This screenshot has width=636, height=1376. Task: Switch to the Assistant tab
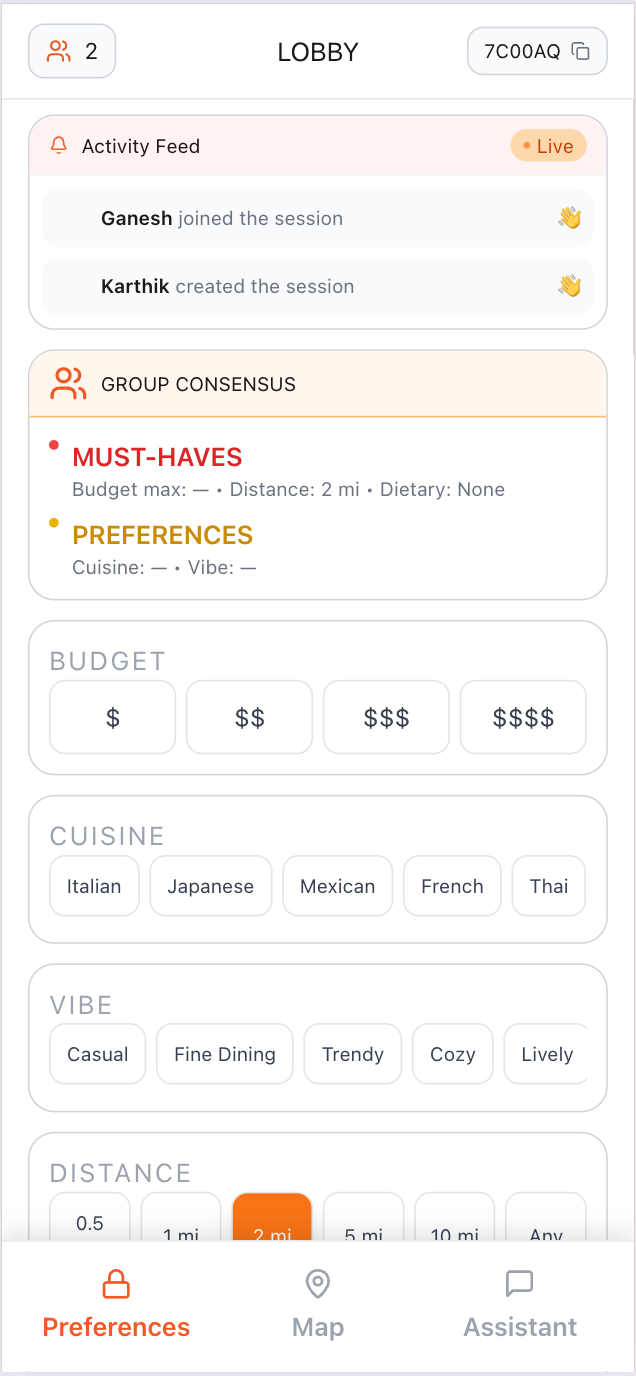tap(520, 1305)
